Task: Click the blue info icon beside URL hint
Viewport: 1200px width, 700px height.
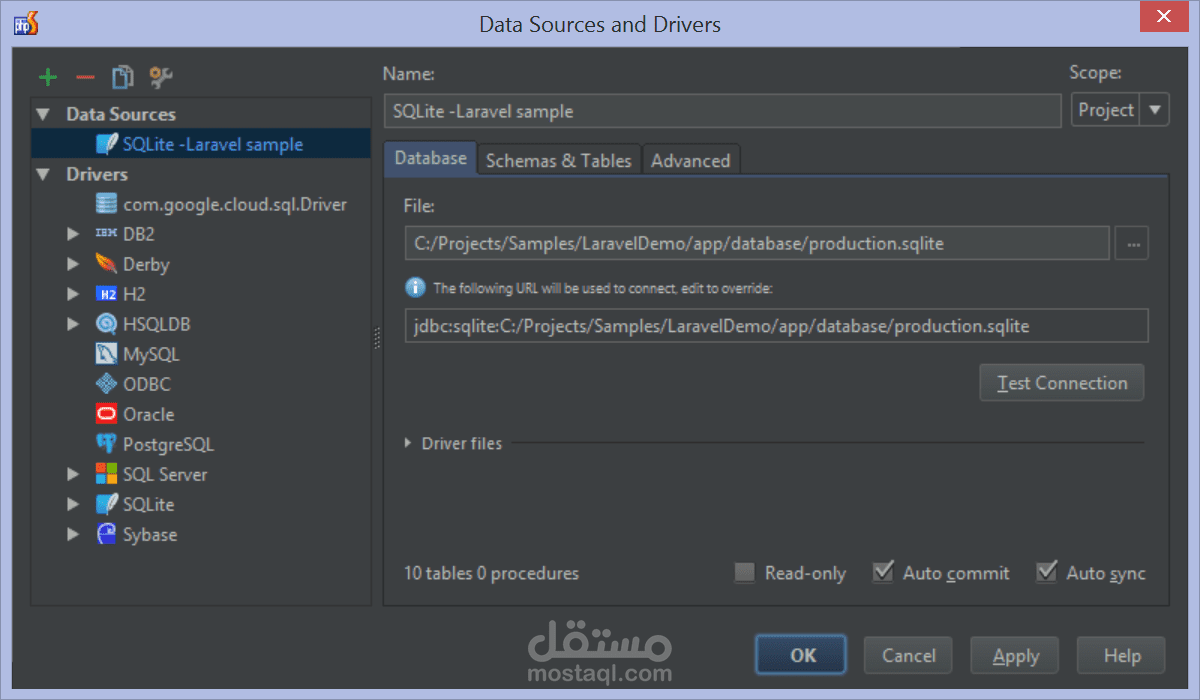Action: pyautogui.click(x=415, y=288)
